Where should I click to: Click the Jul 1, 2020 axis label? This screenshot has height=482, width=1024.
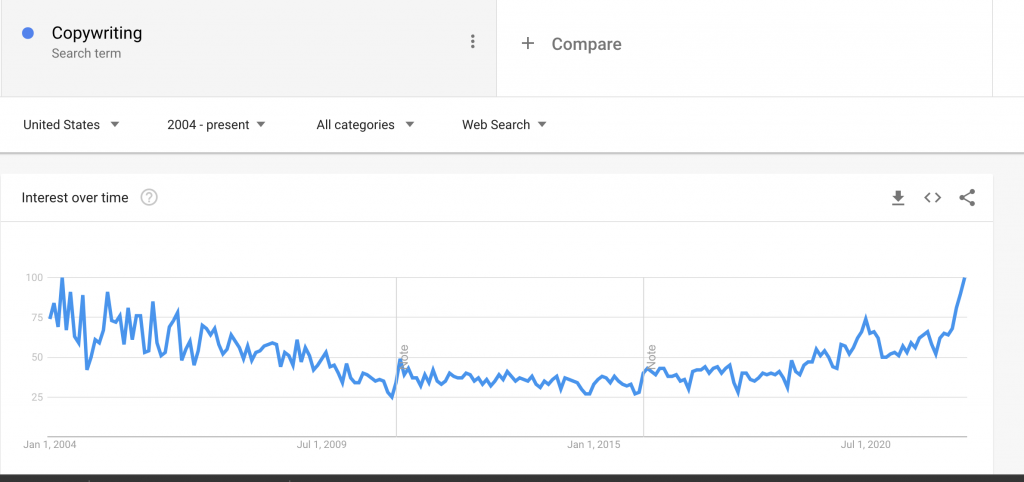click(x=865, y=445)
